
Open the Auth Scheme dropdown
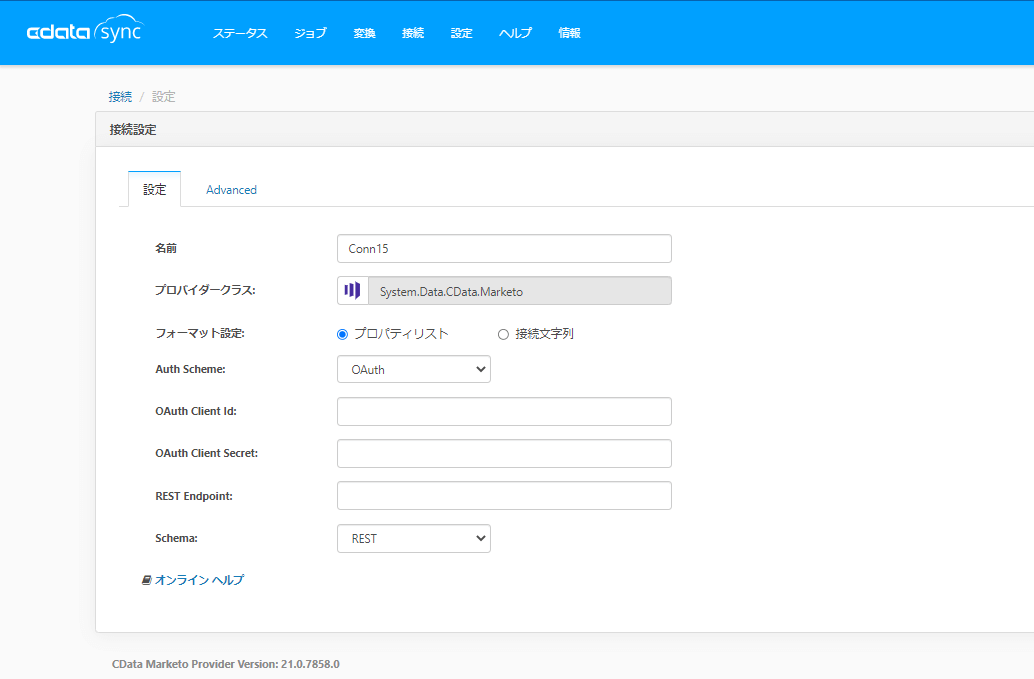[413, 369]
